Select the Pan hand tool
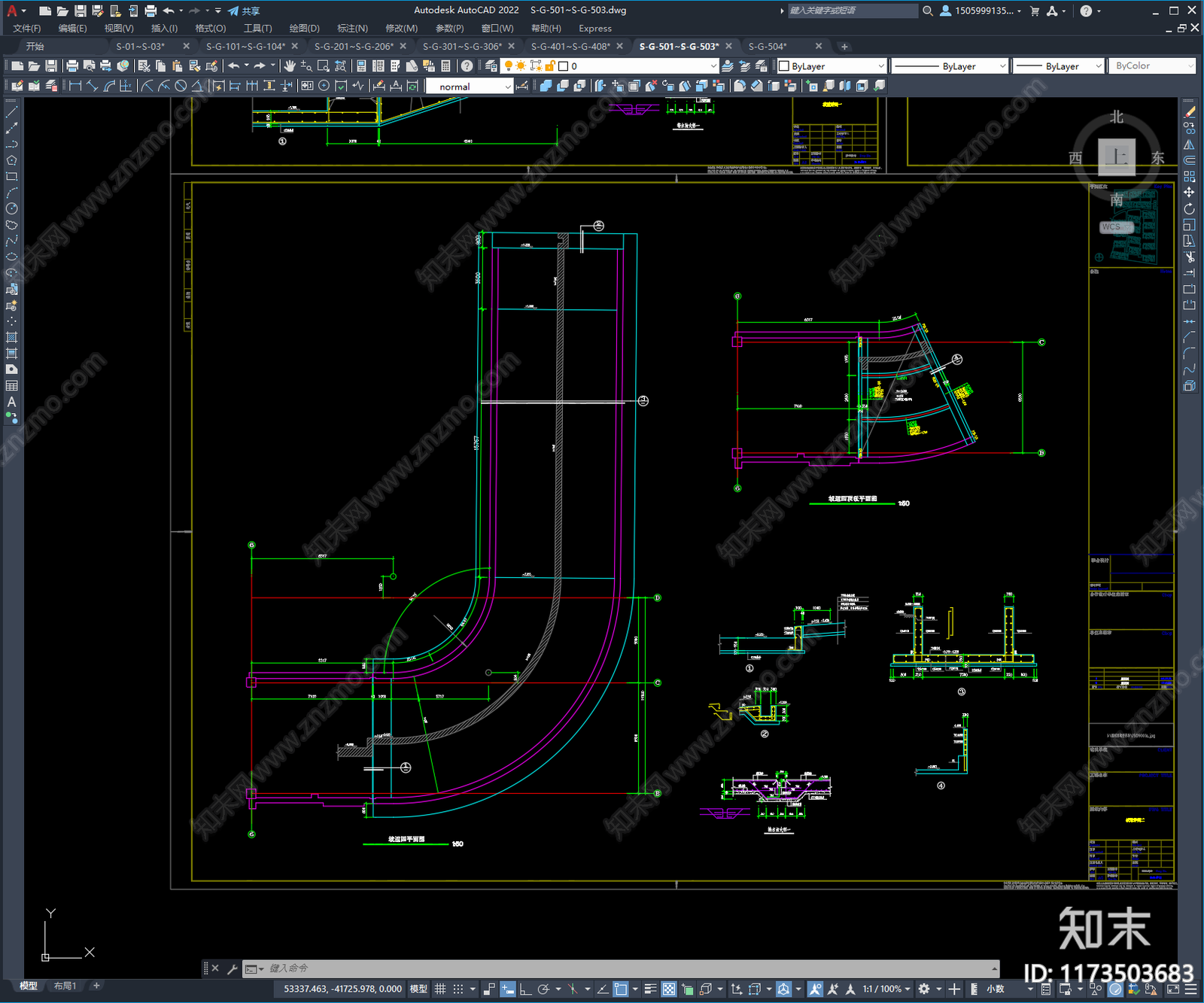 290,66
